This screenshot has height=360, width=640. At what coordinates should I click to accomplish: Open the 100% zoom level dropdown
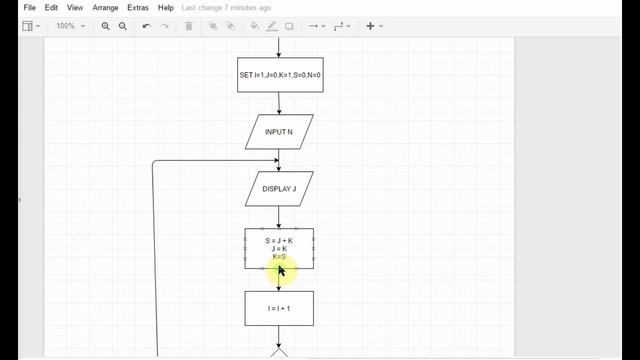click(x=70, y=26)
